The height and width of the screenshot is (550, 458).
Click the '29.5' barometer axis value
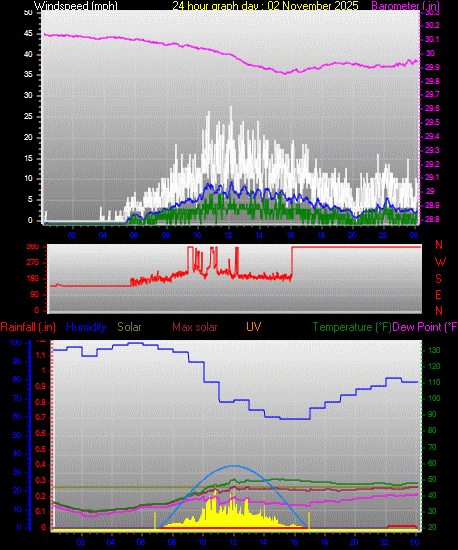coord(432,122)
